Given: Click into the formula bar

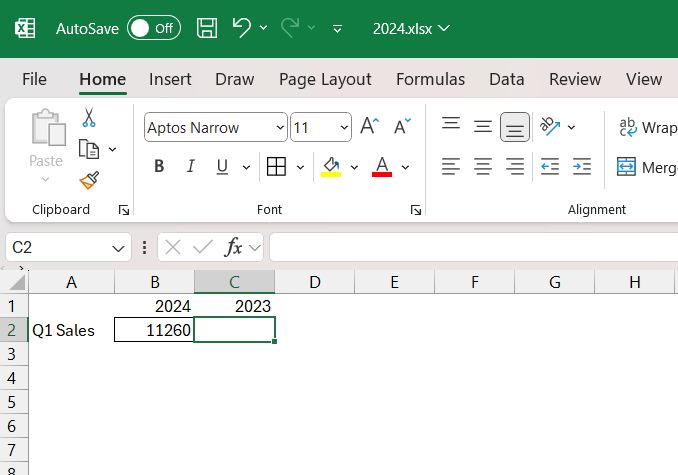Looking at the screenshot, I should click(473, 247).
